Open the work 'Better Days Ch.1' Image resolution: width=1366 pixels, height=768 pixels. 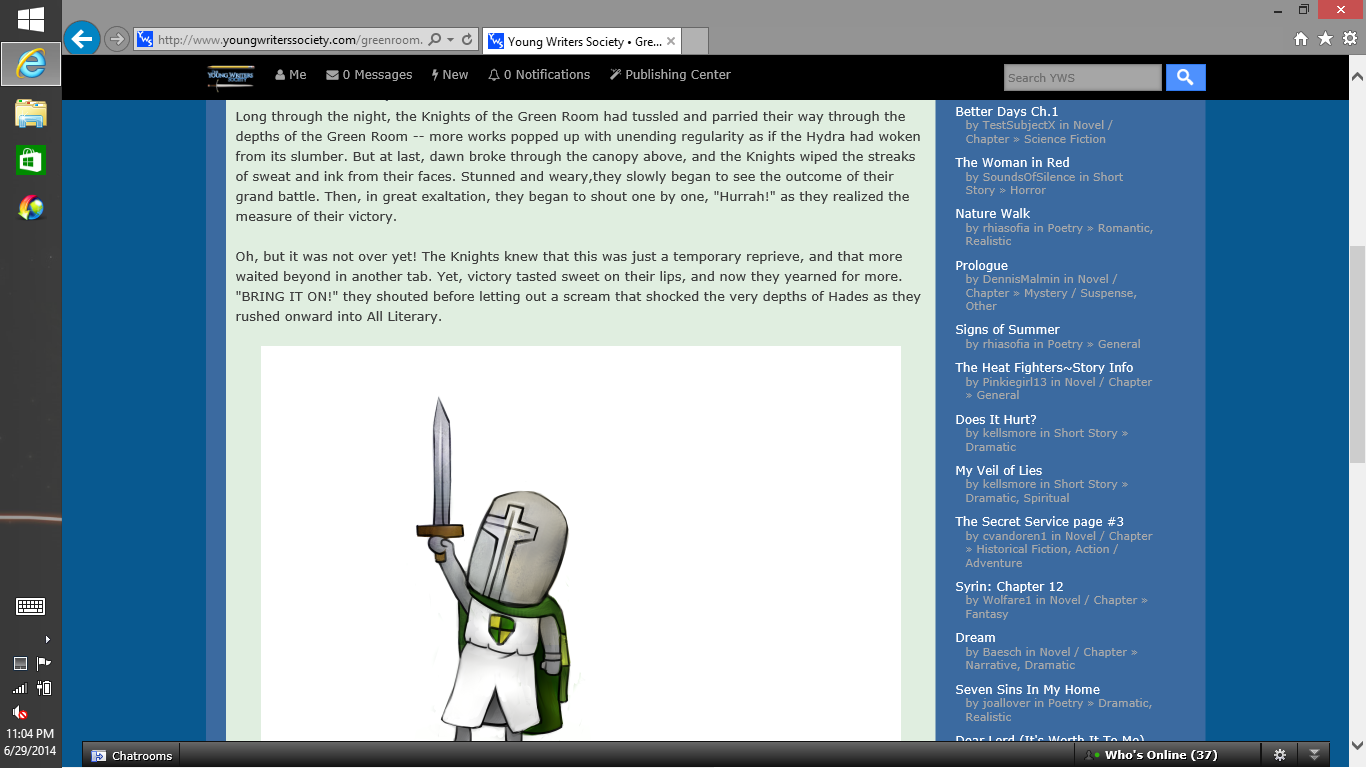point(1006,111)
